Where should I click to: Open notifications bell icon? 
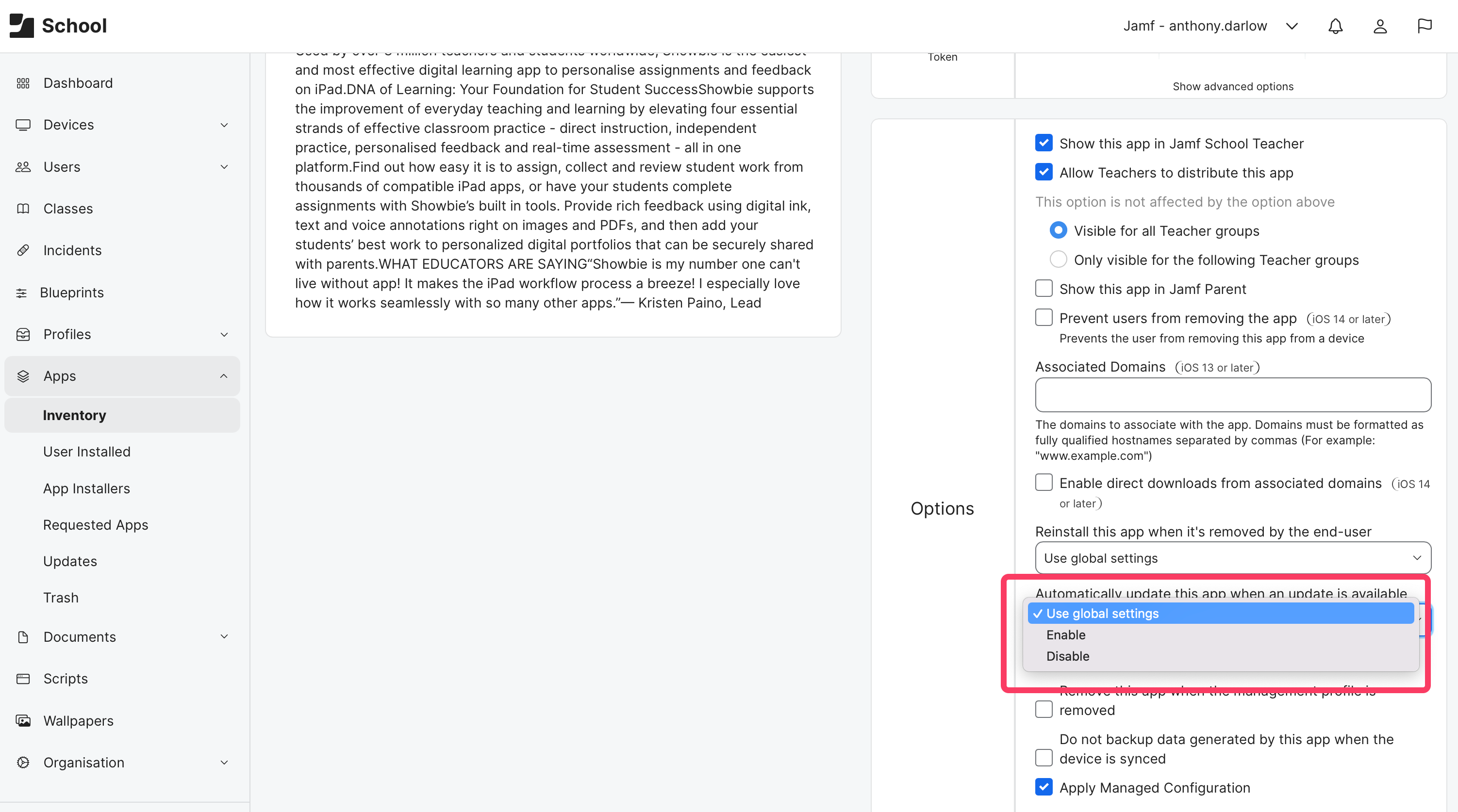1335,26
